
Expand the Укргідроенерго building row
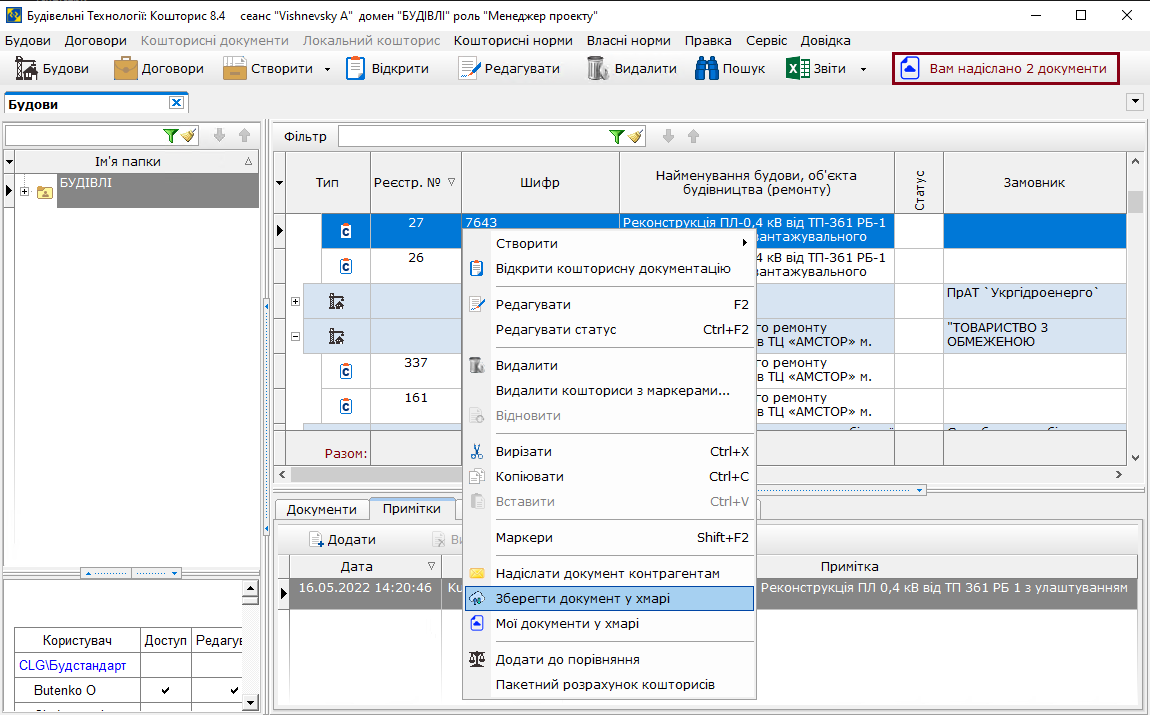coord(295,301)
